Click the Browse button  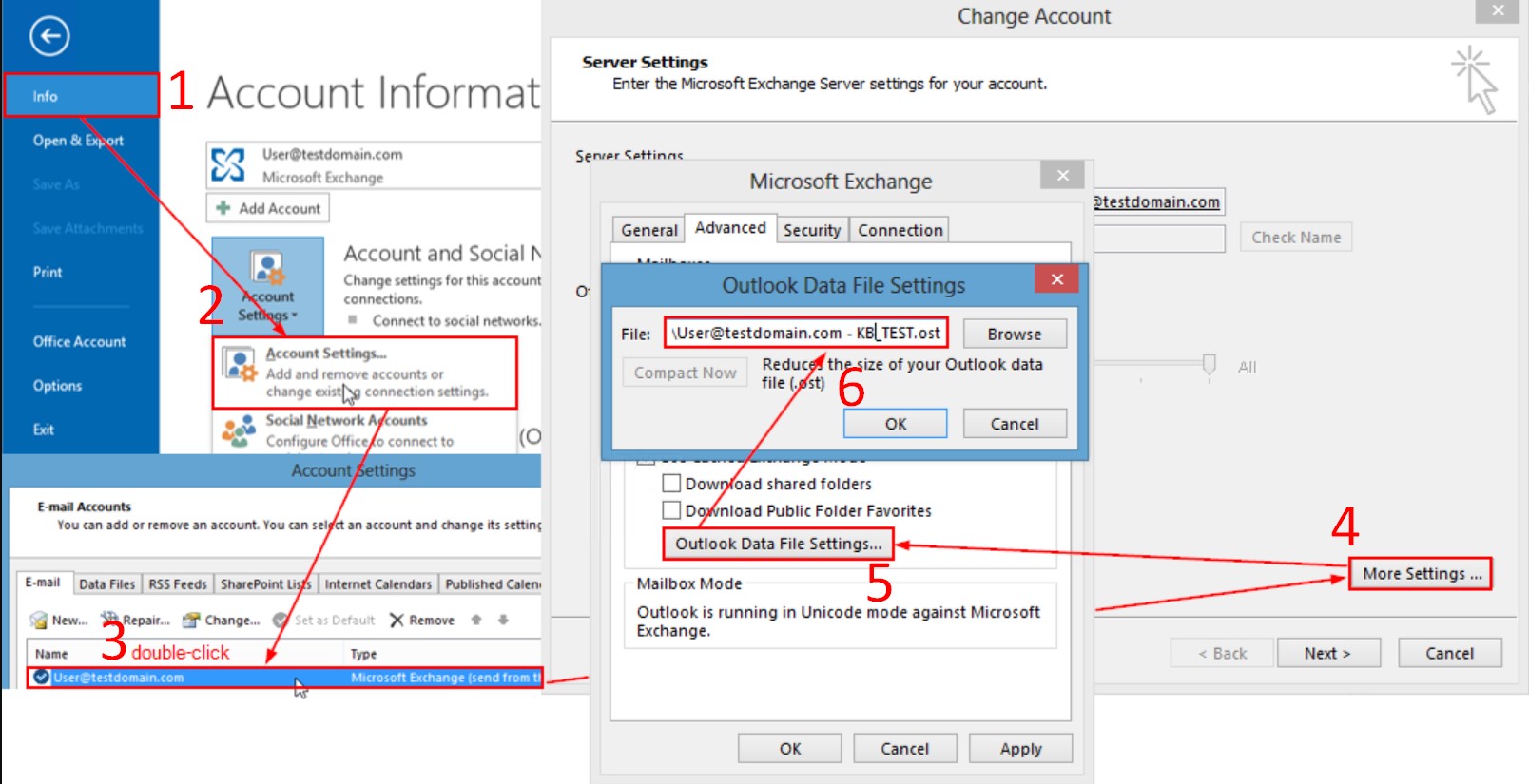tap(1015, 334)
